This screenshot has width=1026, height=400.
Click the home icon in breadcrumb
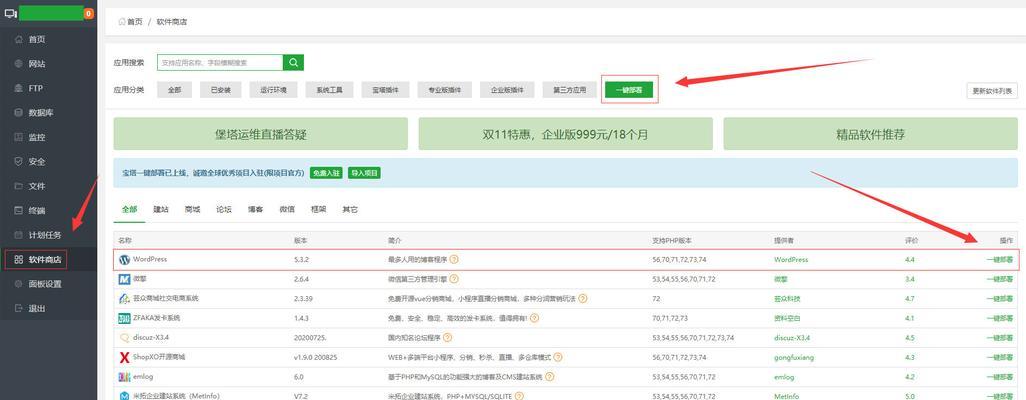click(122, 22)
